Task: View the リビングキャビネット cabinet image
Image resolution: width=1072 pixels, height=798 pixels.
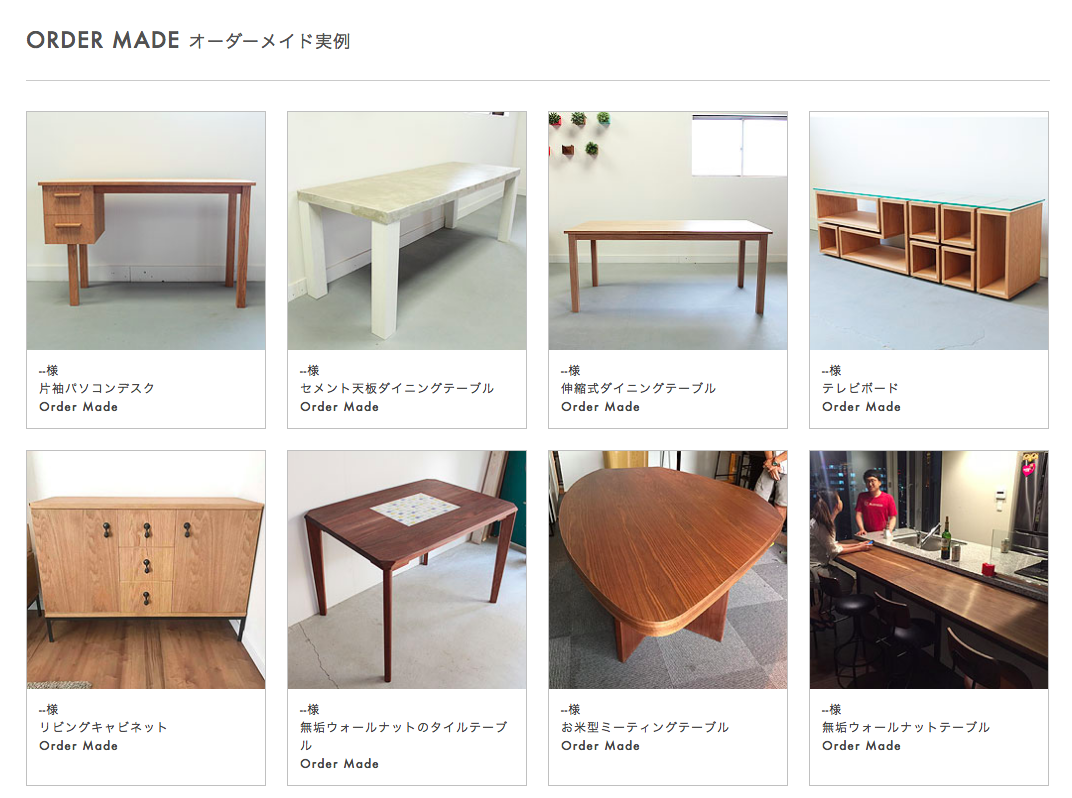Action: 146,570
